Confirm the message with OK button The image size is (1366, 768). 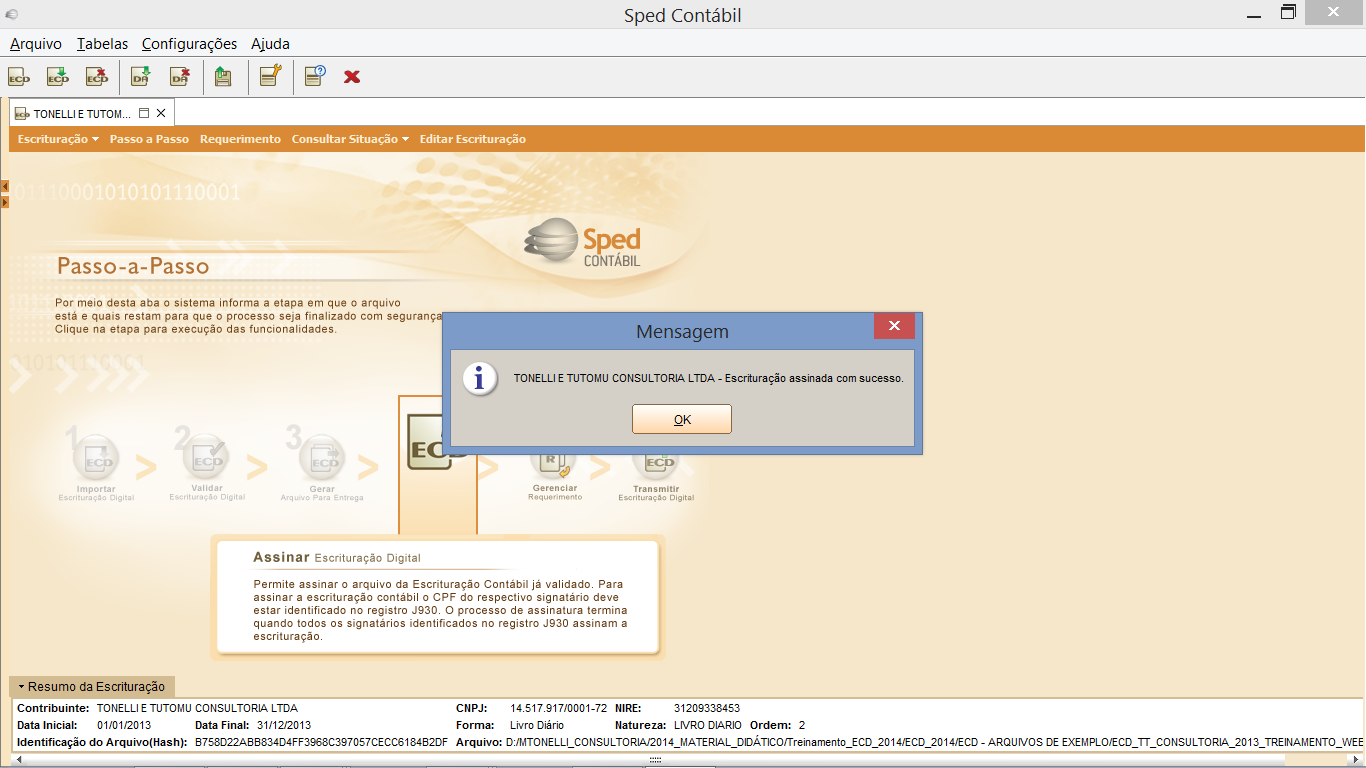click(x=682, y=419)
